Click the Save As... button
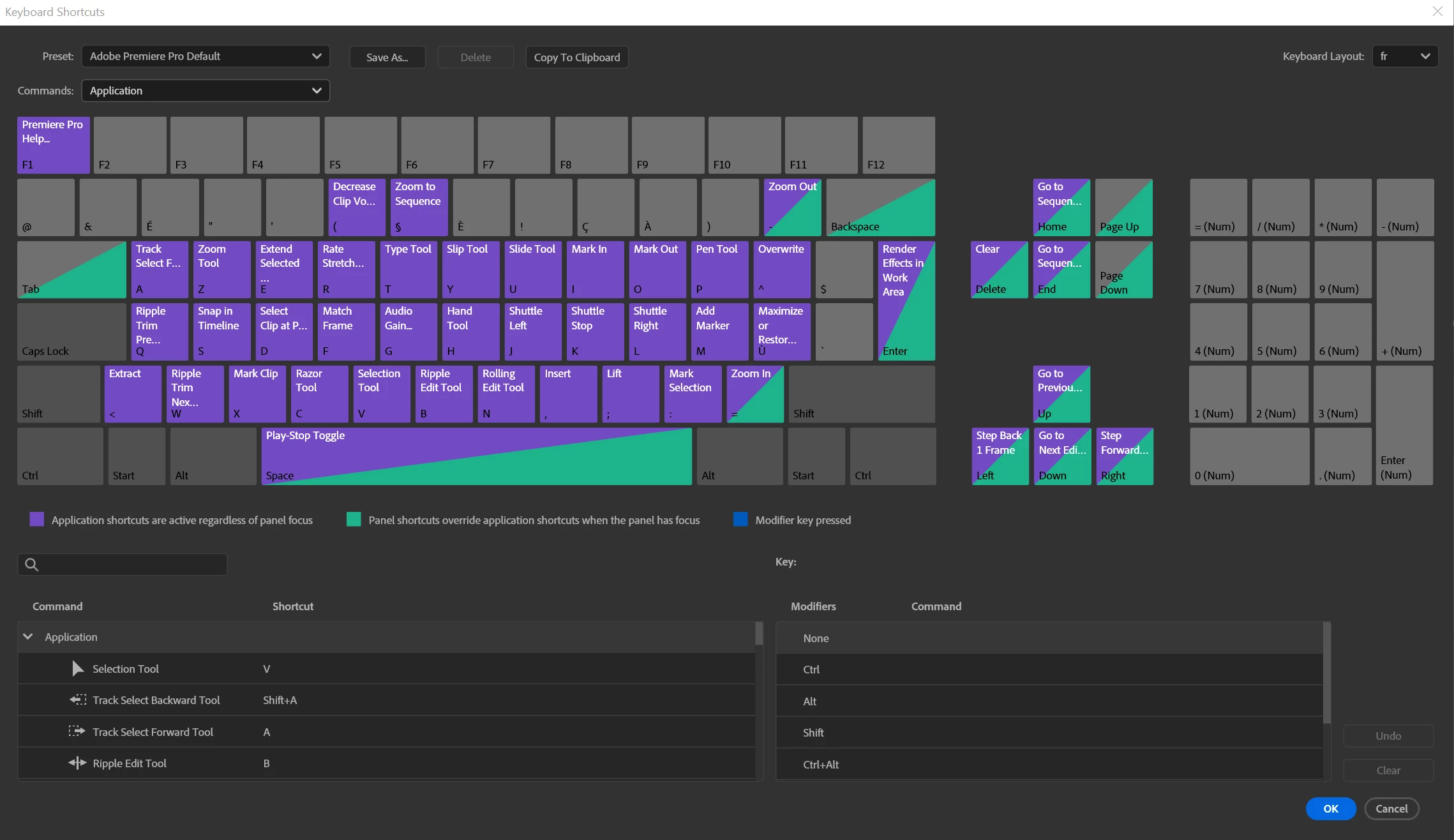1454x840 pixels. pos(387,57)
